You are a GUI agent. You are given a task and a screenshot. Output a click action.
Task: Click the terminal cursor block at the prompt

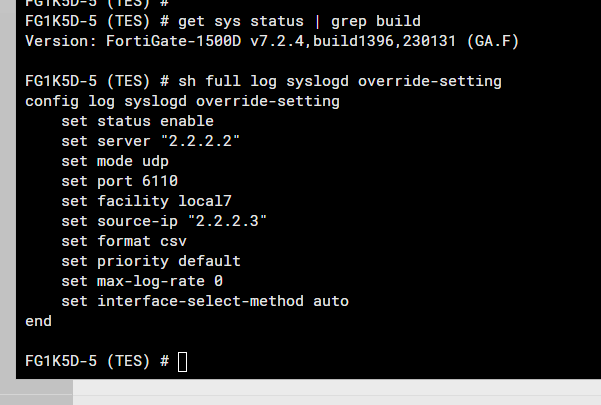(182, 361)
